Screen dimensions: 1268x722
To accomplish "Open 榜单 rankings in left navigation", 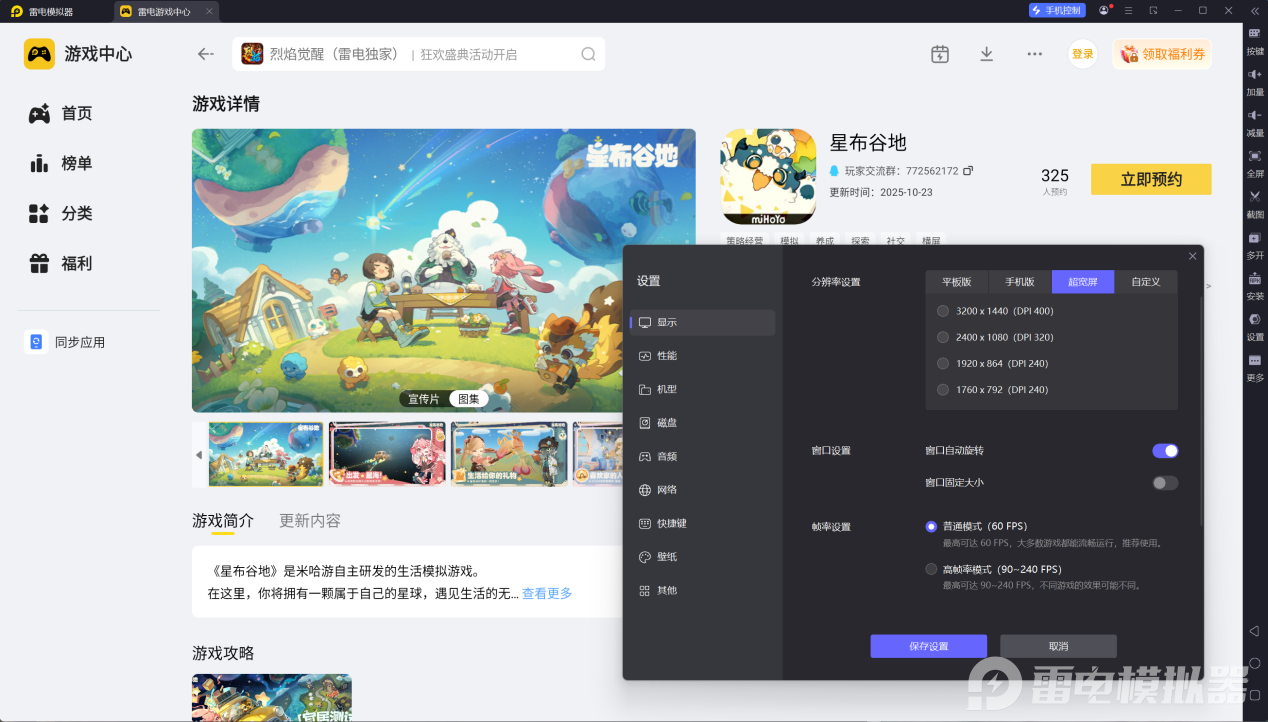I will tap(61, 163).
